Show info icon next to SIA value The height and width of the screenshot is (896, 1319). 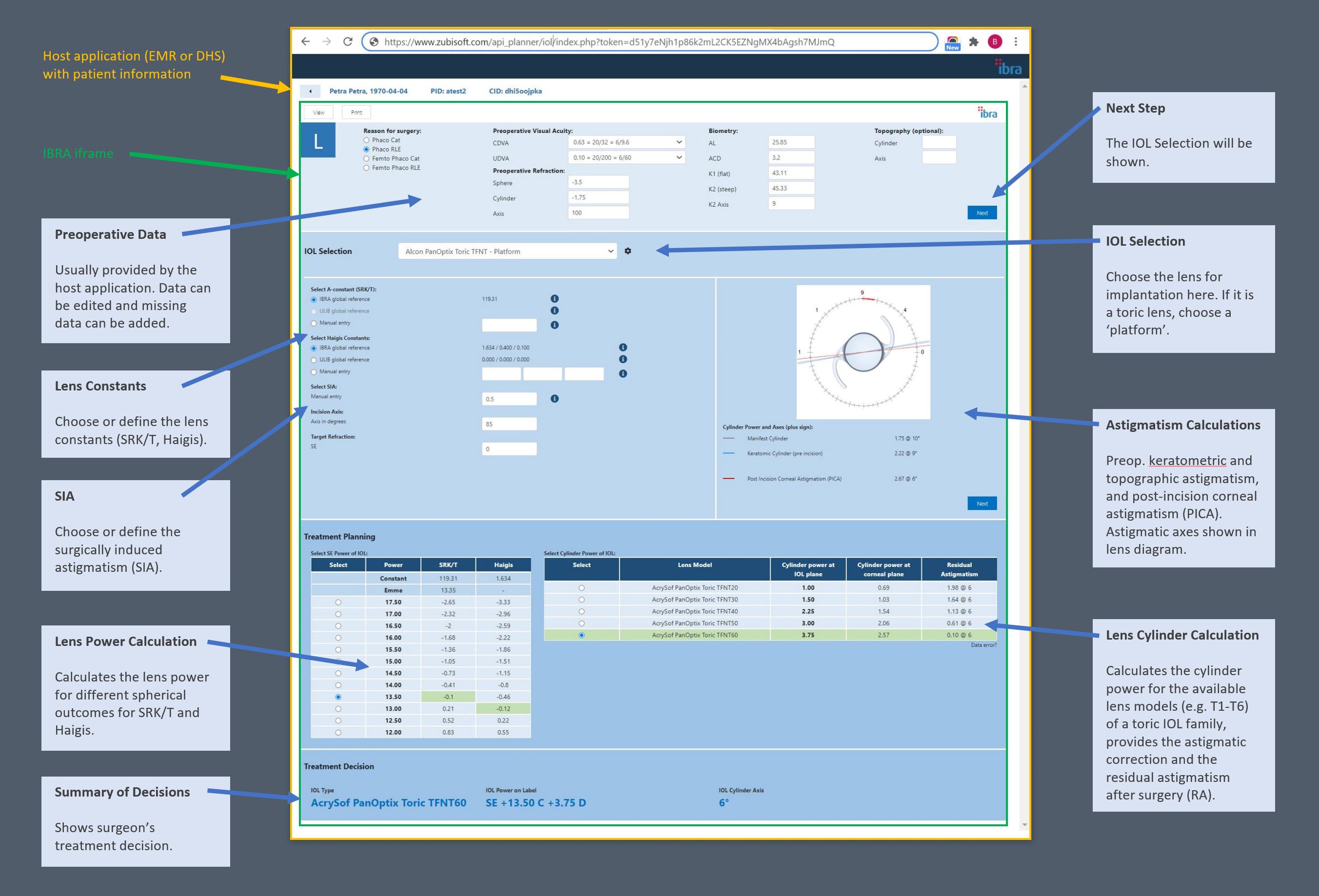point(554,399)
